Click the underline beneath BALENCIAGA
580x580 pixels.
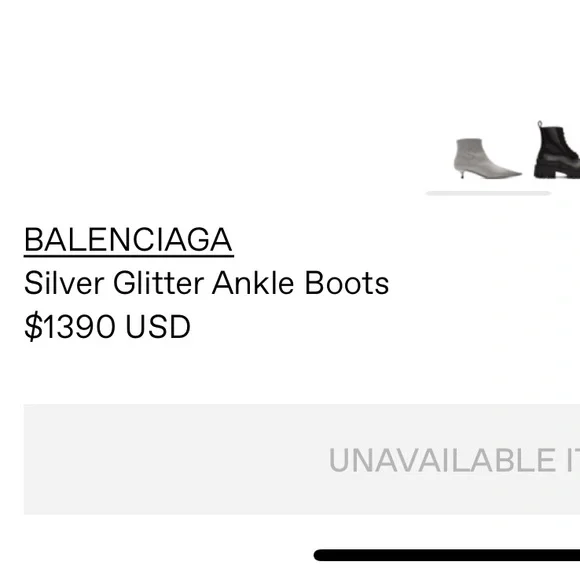coord(129,255)
